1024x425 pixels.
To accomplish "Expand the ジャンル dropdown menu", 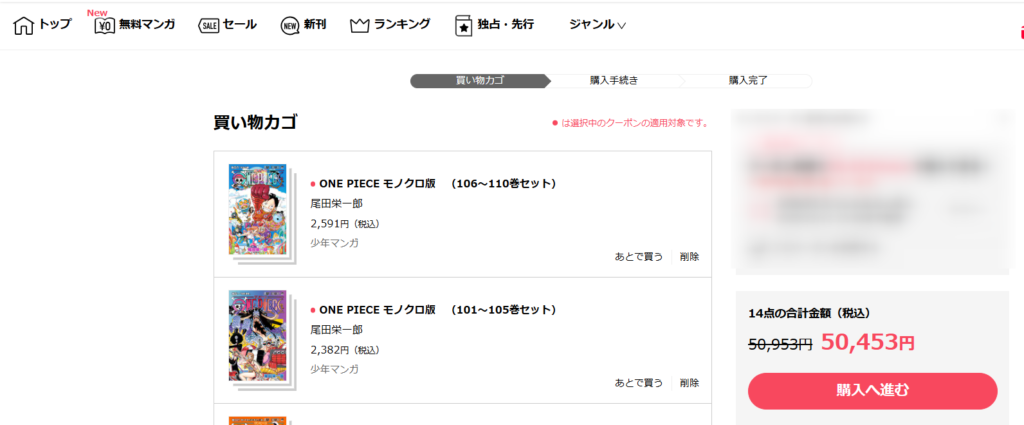I will click(597, 25).
